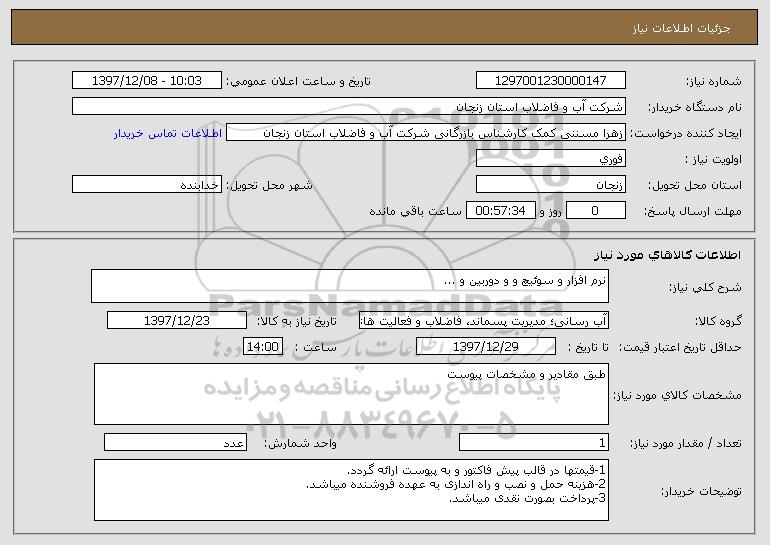Select the label شهر محل تحویل

tap(269, 186)
